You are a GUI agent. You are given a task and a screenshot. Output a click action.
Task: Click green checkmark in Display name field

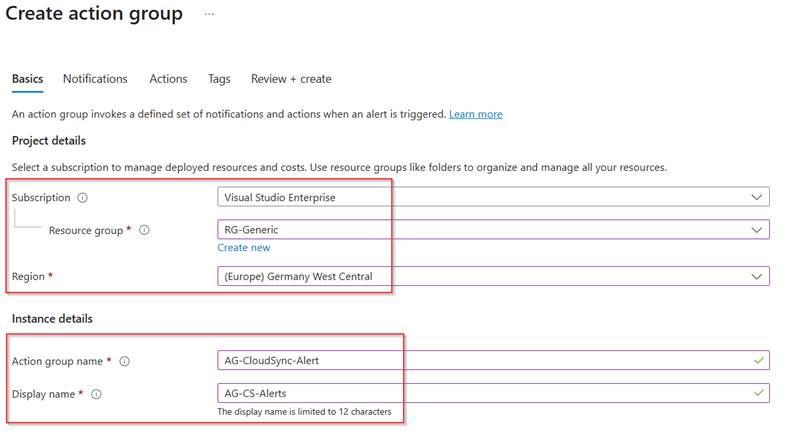click(759, 394)
